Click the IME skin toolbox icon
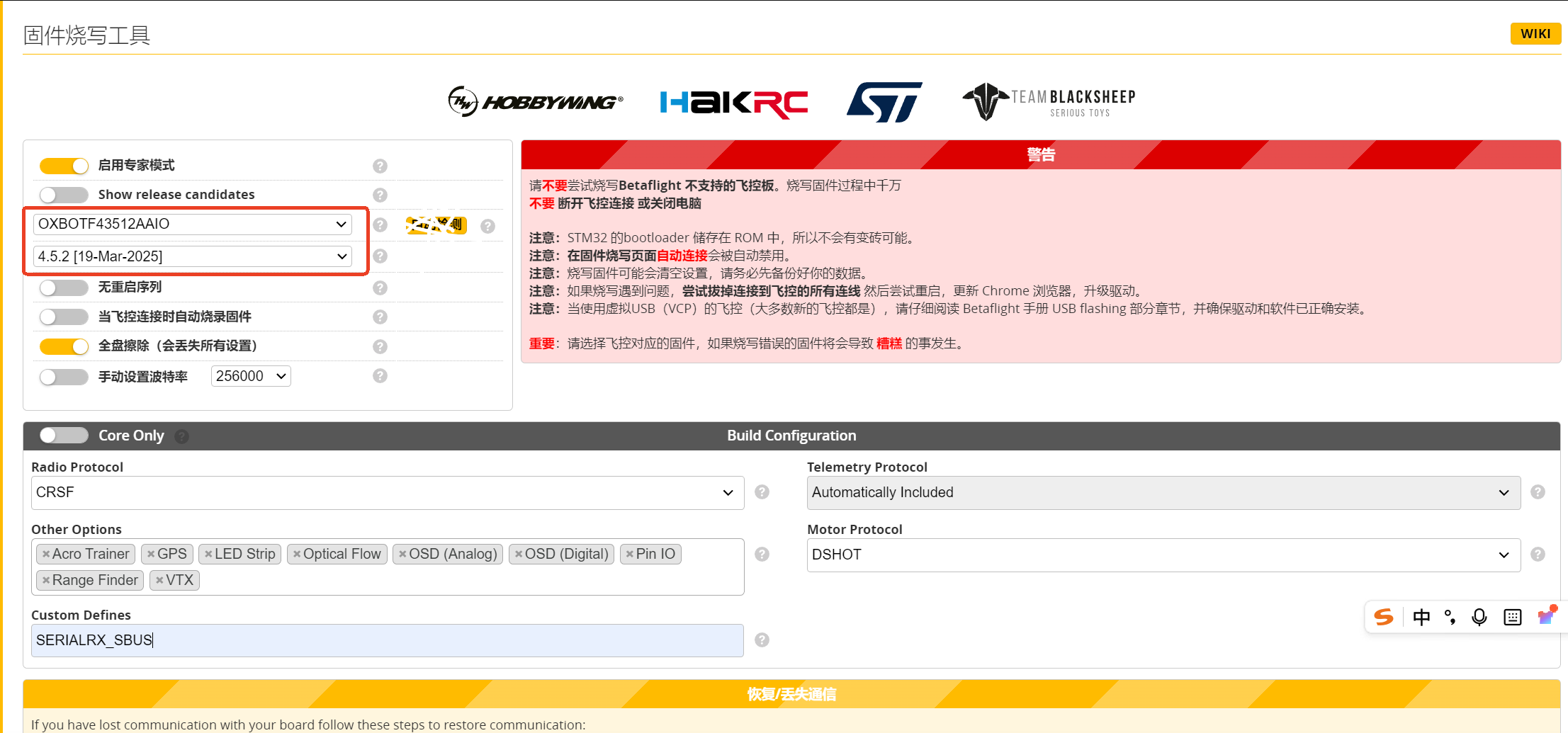The height and width of the screenshot is (733, 1568). 1547,615
